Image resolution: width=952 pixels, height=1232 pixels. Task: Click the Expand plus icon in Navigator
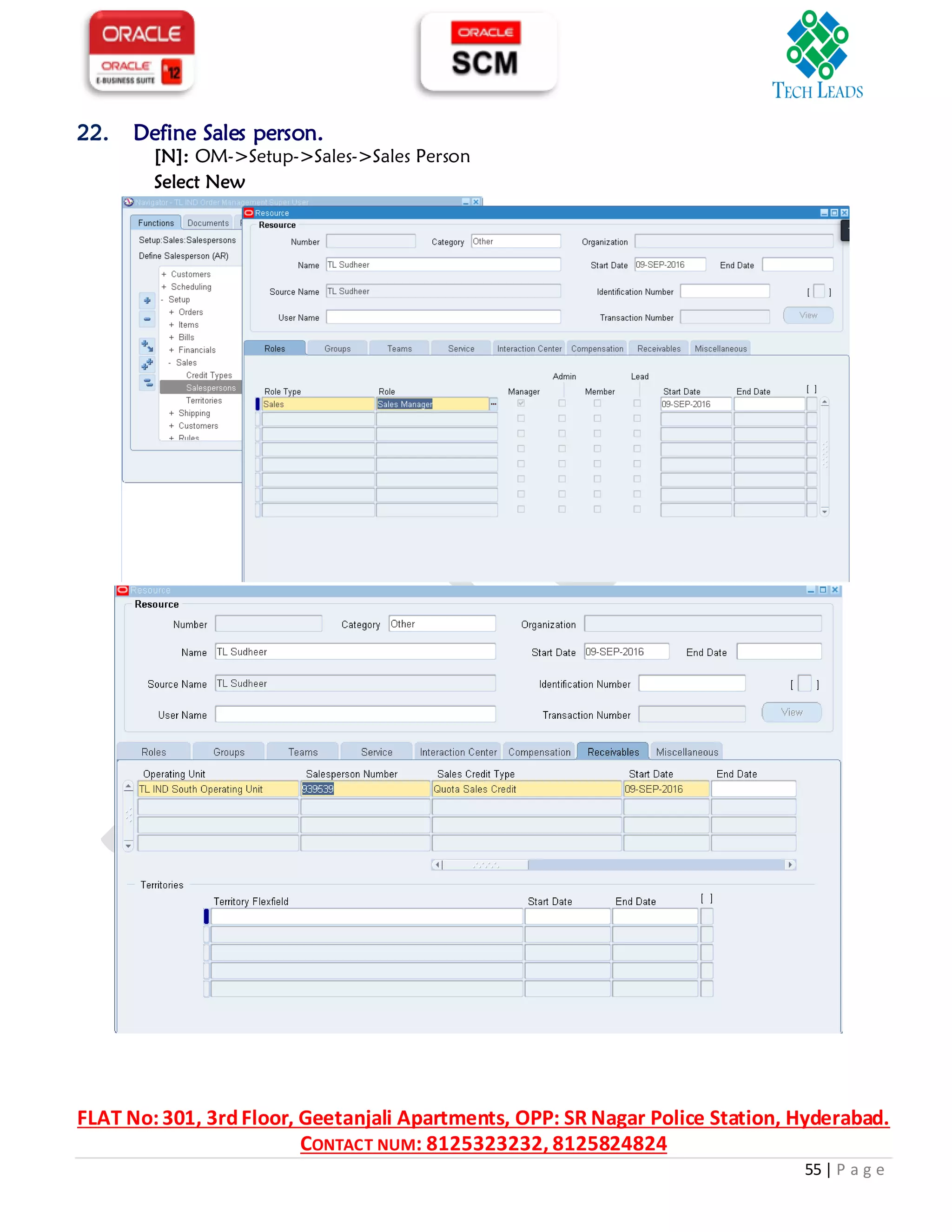tap(147, 301)
